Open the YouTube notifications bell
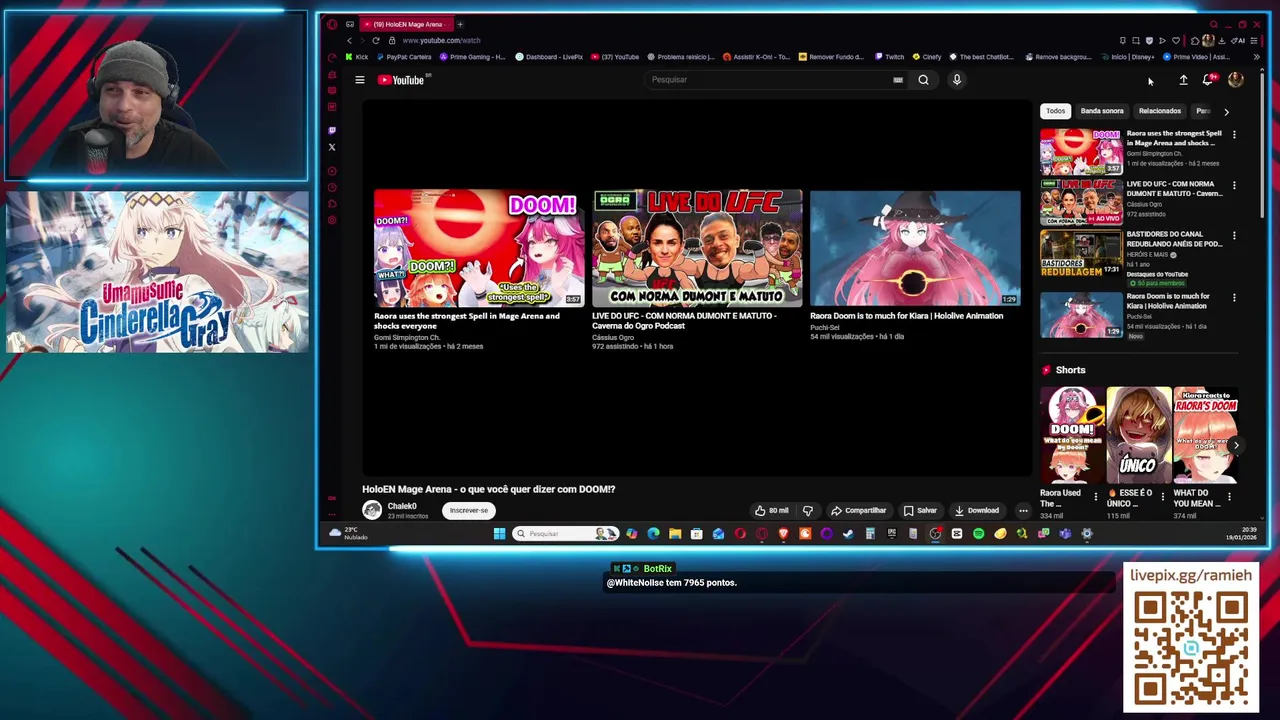 click(1208, 80)
